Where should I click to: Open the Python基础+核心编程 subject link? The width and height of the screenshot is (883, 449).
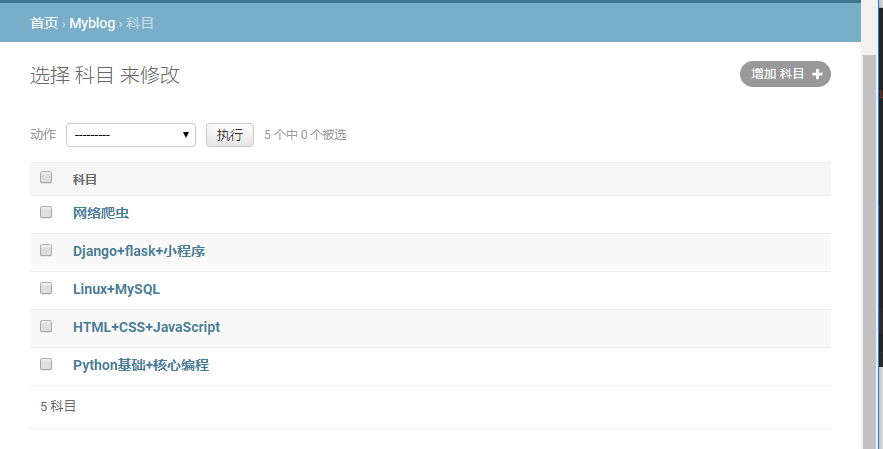tap(141, 365)
